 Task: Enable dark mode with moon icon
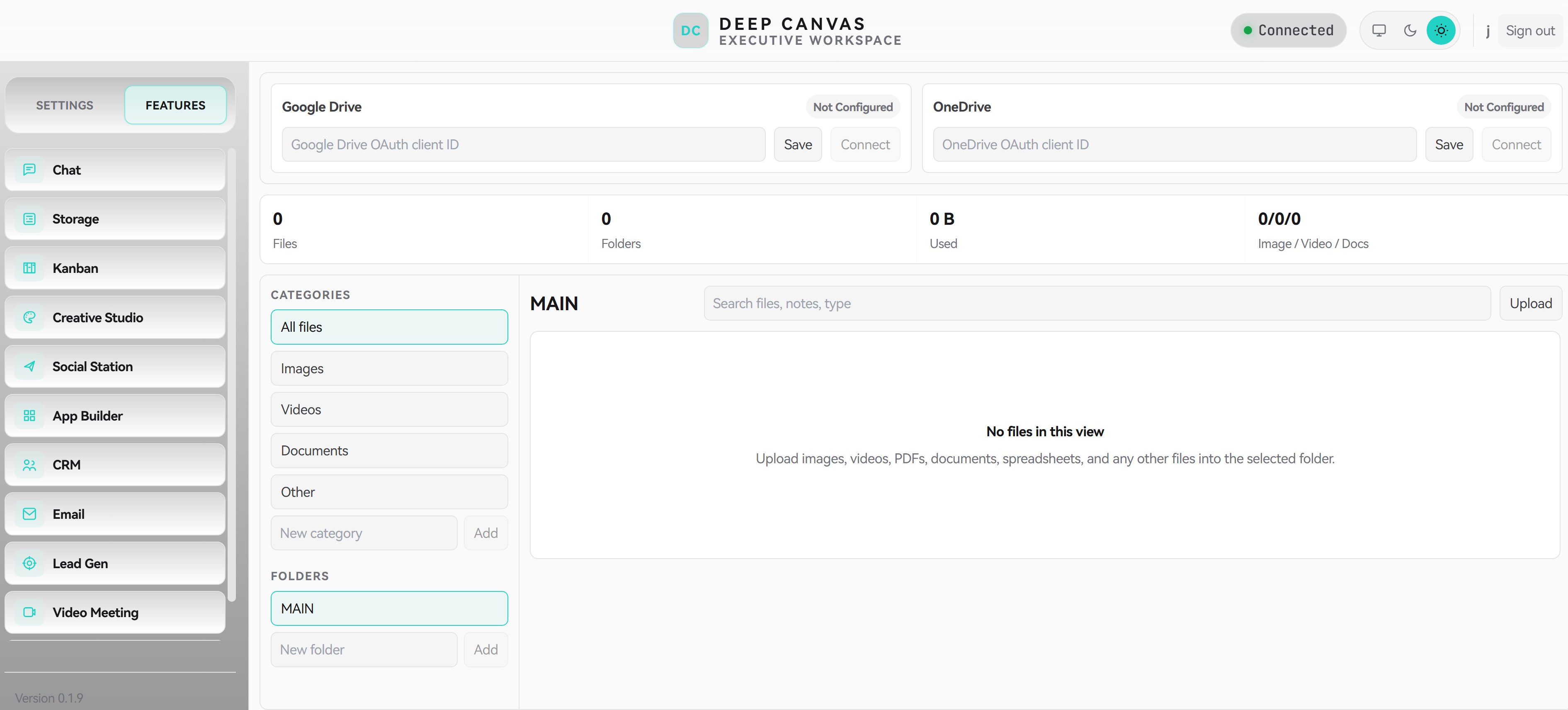[x=1410, y=30]
